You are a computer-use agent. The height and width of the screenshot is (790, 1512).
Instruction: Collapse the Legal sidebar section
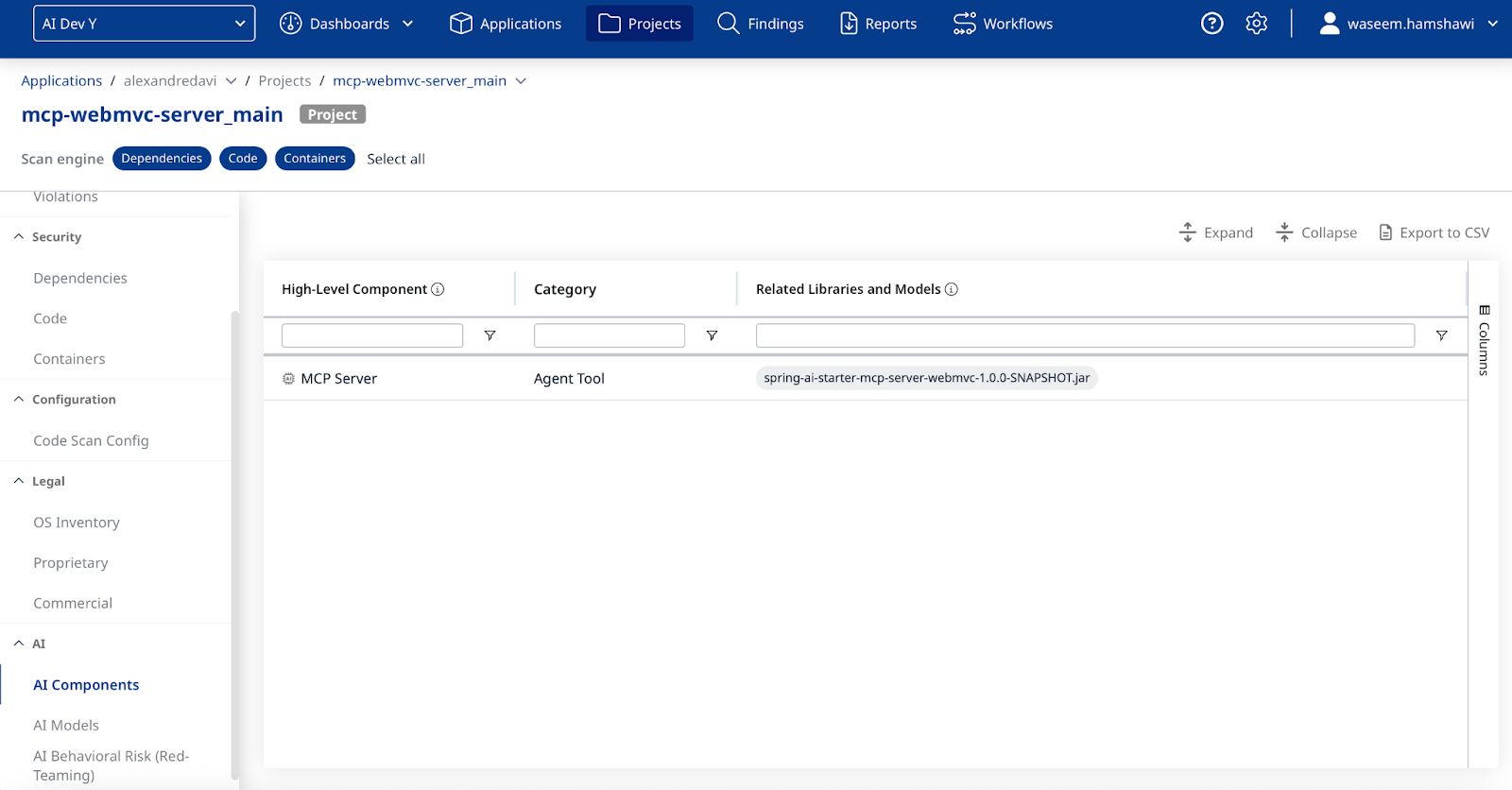click(19, 481)
